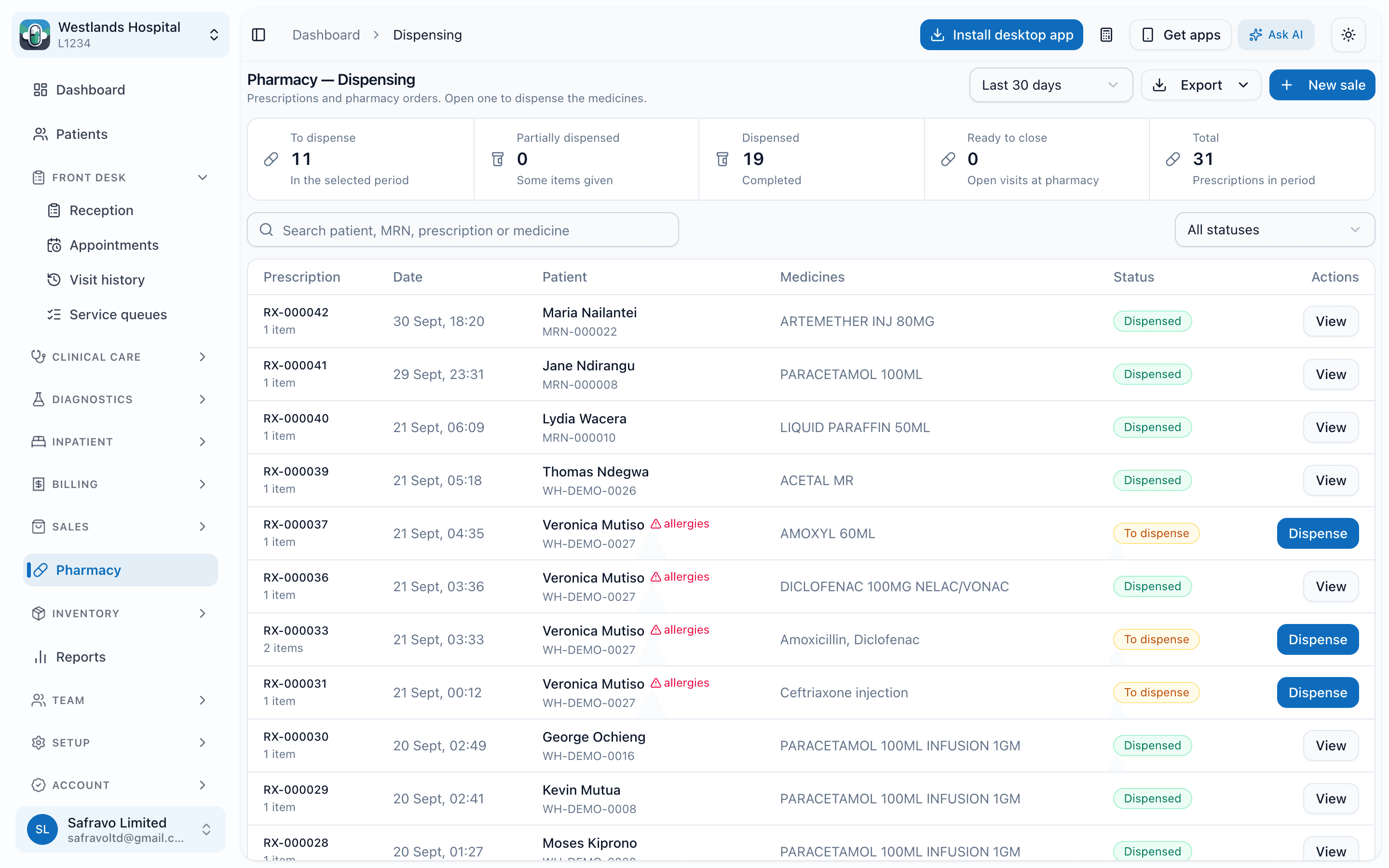Toggle the sidebar panel icon
This screenshot has height=868, width=1389.
(x=259, y=35)
